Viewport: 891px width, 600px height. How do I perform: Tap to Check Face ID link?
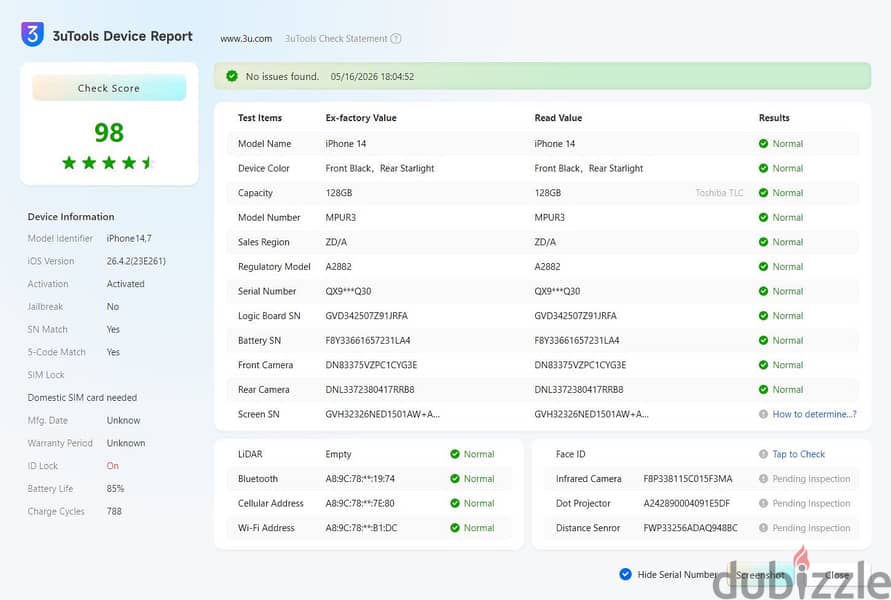798,454
